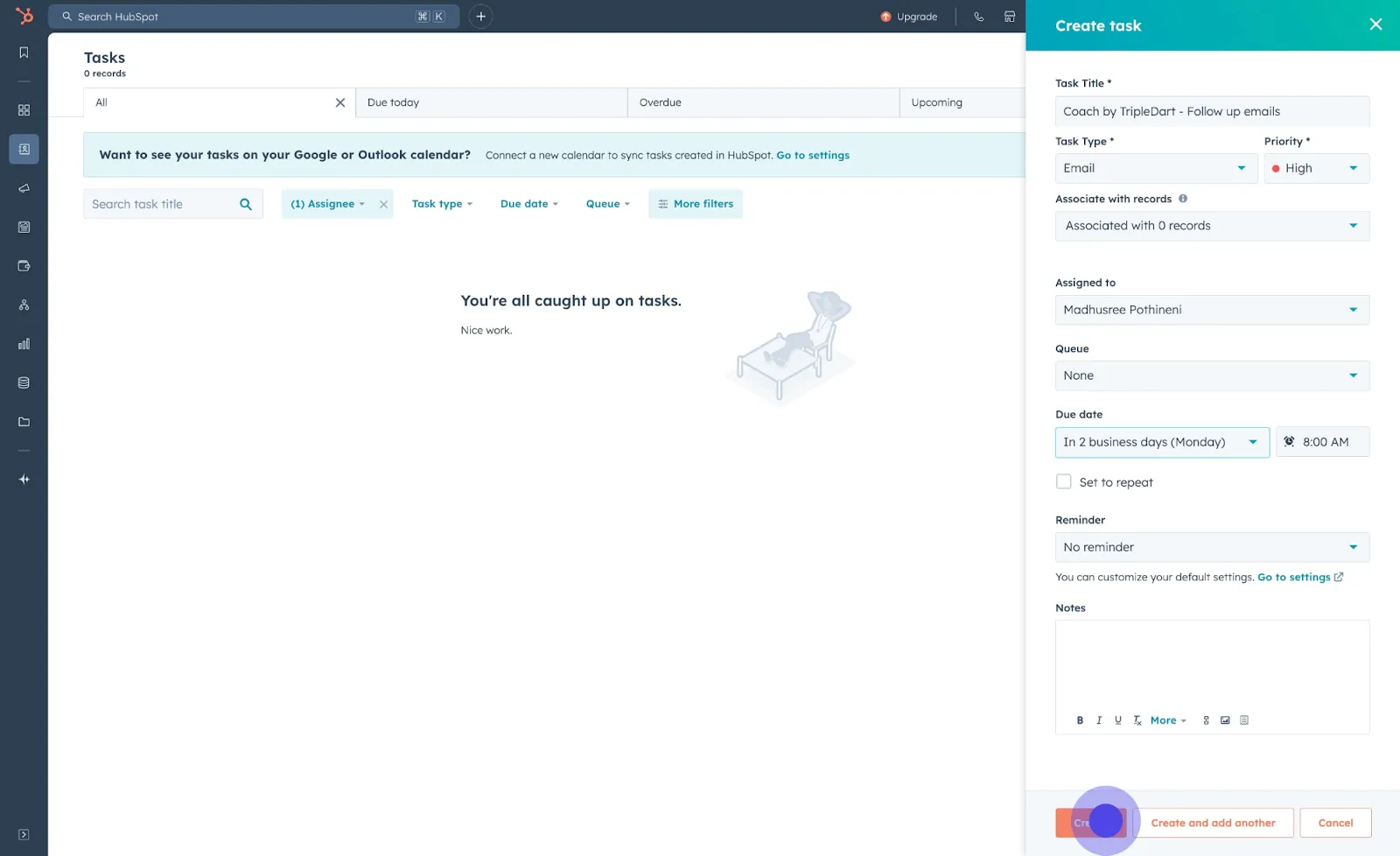Open library folder icon in sidebar

click(x=24, y=422)
